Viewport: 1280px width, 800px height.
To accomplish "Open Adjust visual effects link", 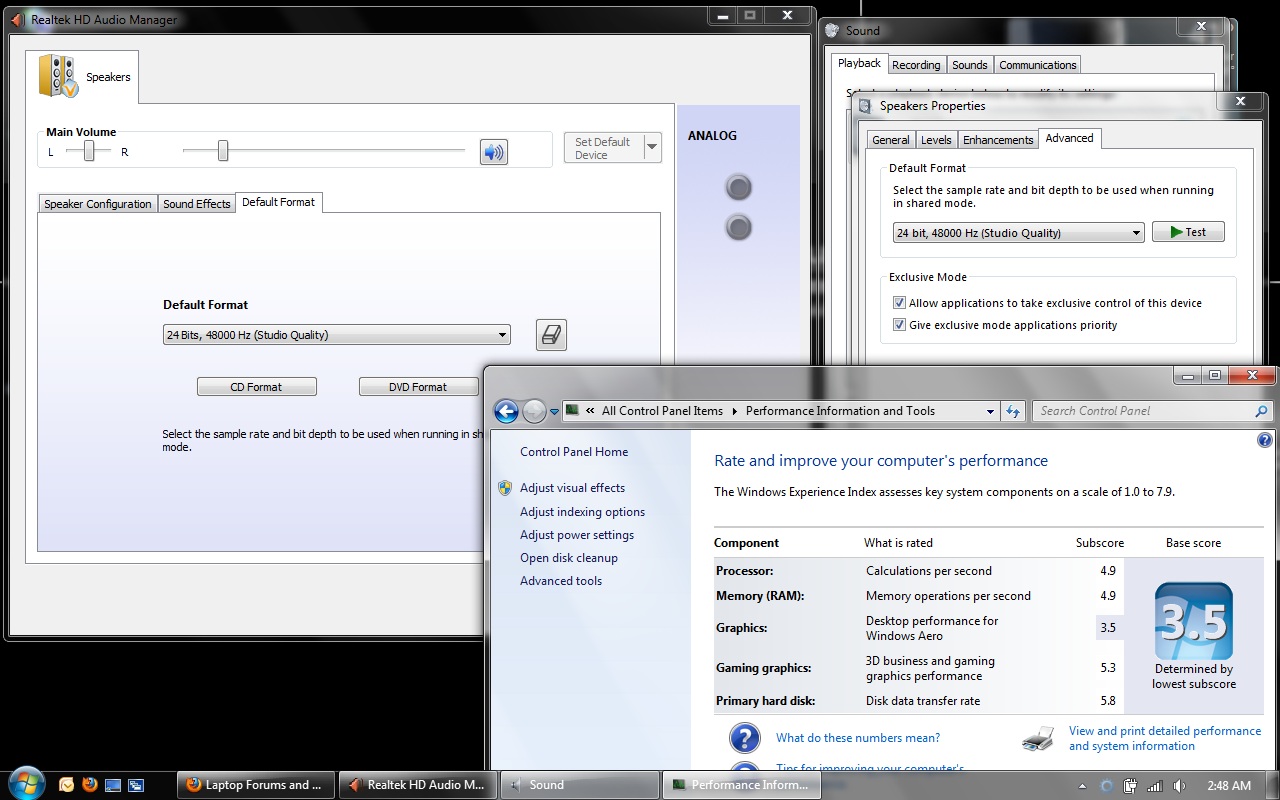I will [572, 488].
